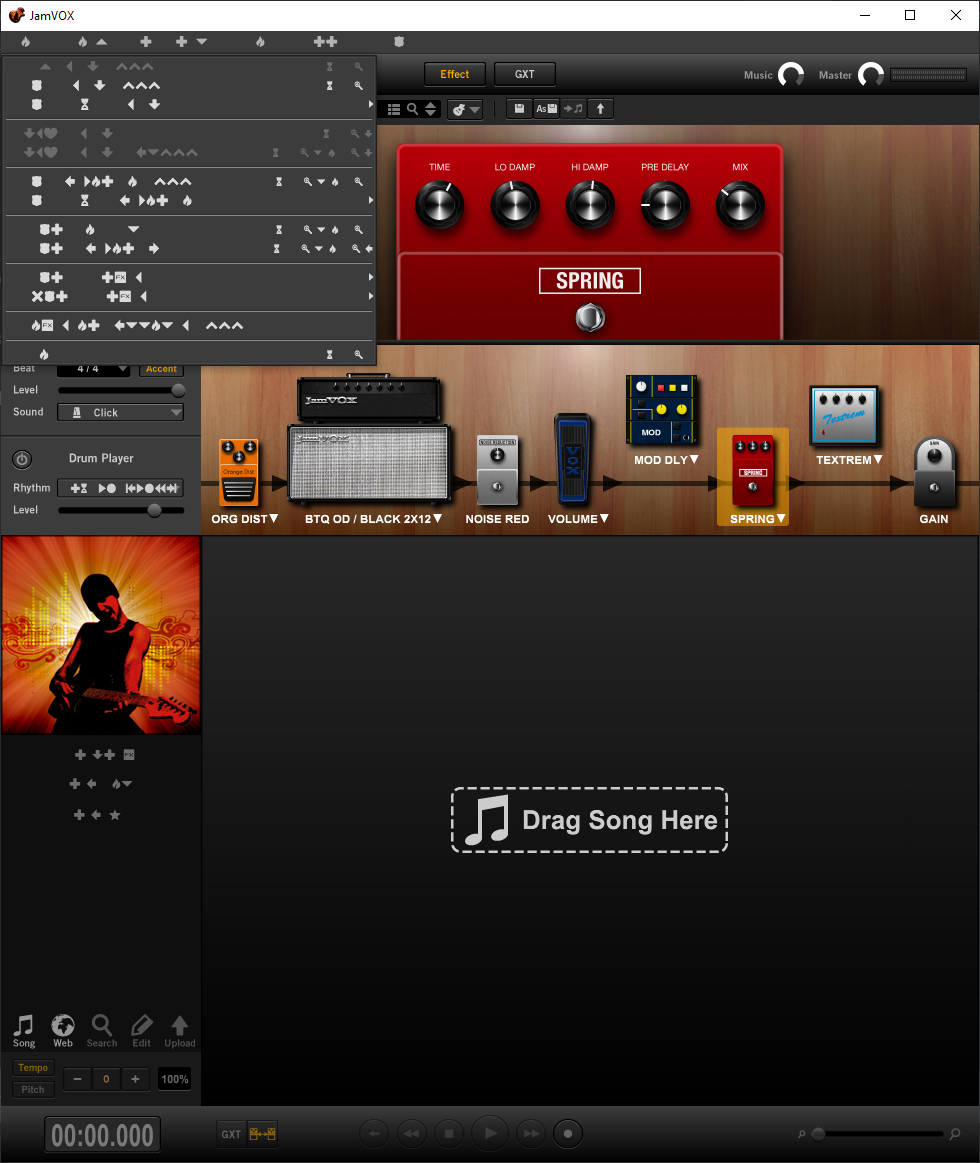Viewport: 980px width, 1163px height.
Task: Click the Music volume knob
Action: coord(791,74)
